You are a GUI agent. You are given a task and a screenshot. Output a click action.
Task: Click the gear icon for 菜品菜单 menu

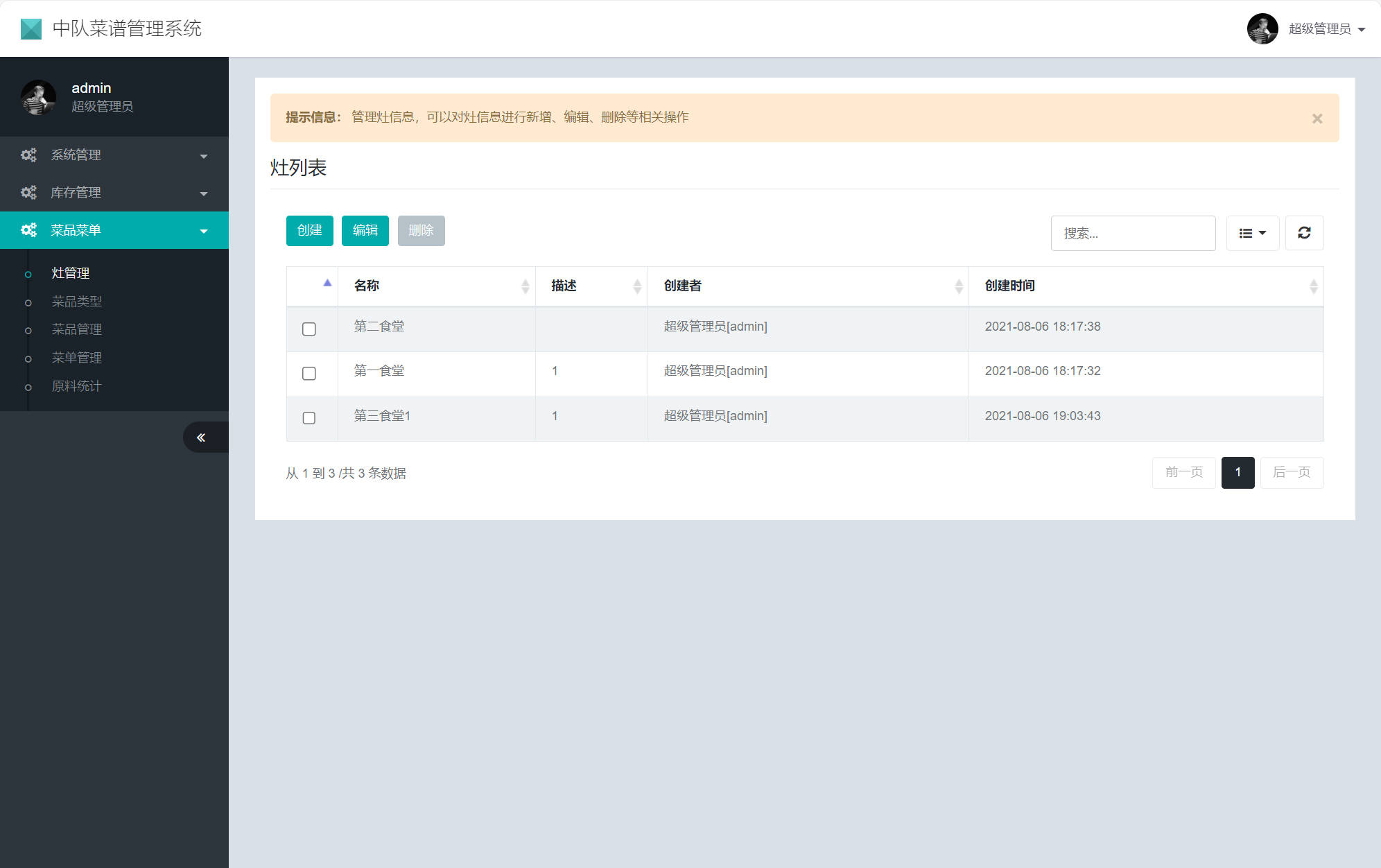pyautogui.click(x=28, y=229)
